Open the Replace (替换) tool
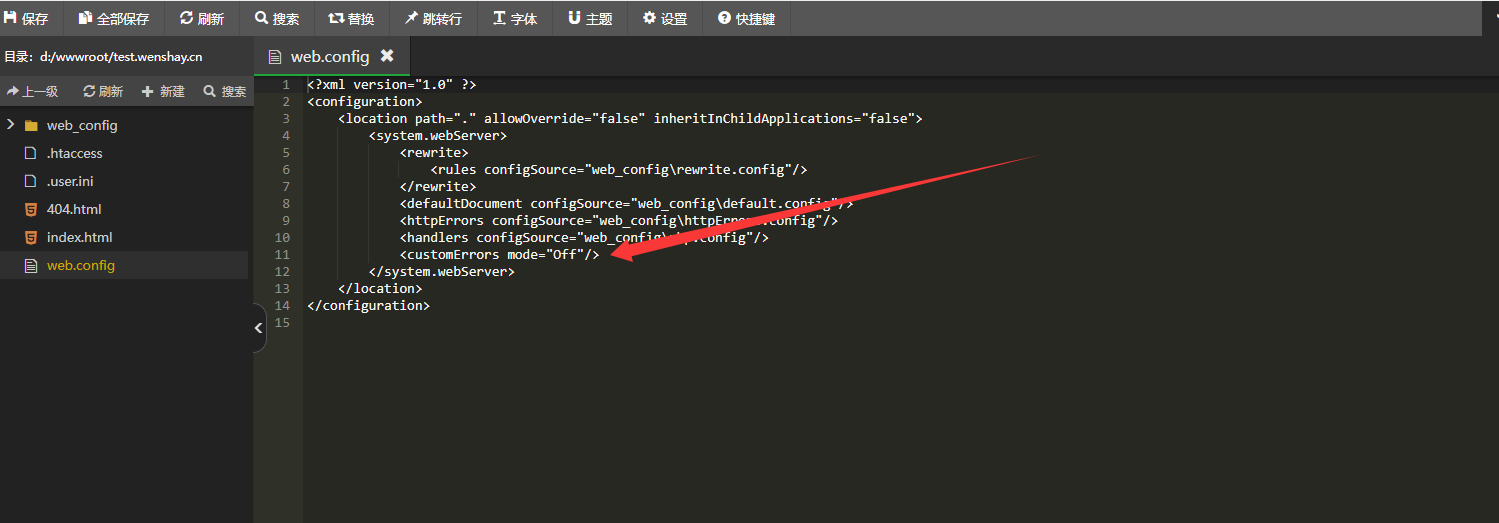The height and width of the screenshot is (523, 1499). [352, 19]
